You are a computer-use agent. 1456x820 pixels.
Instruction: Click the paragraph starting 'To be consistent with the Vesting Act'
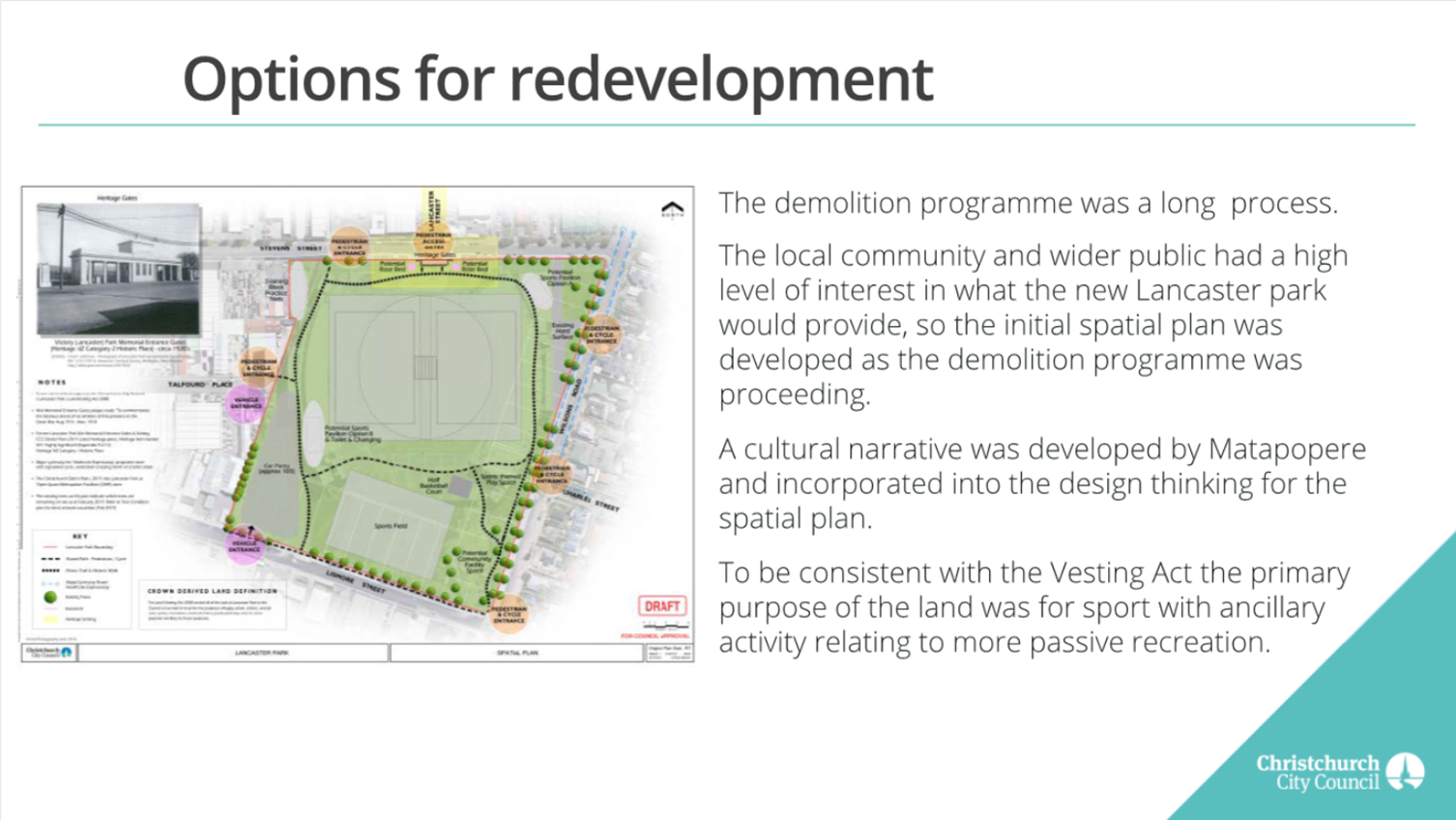click(1034, 607)
